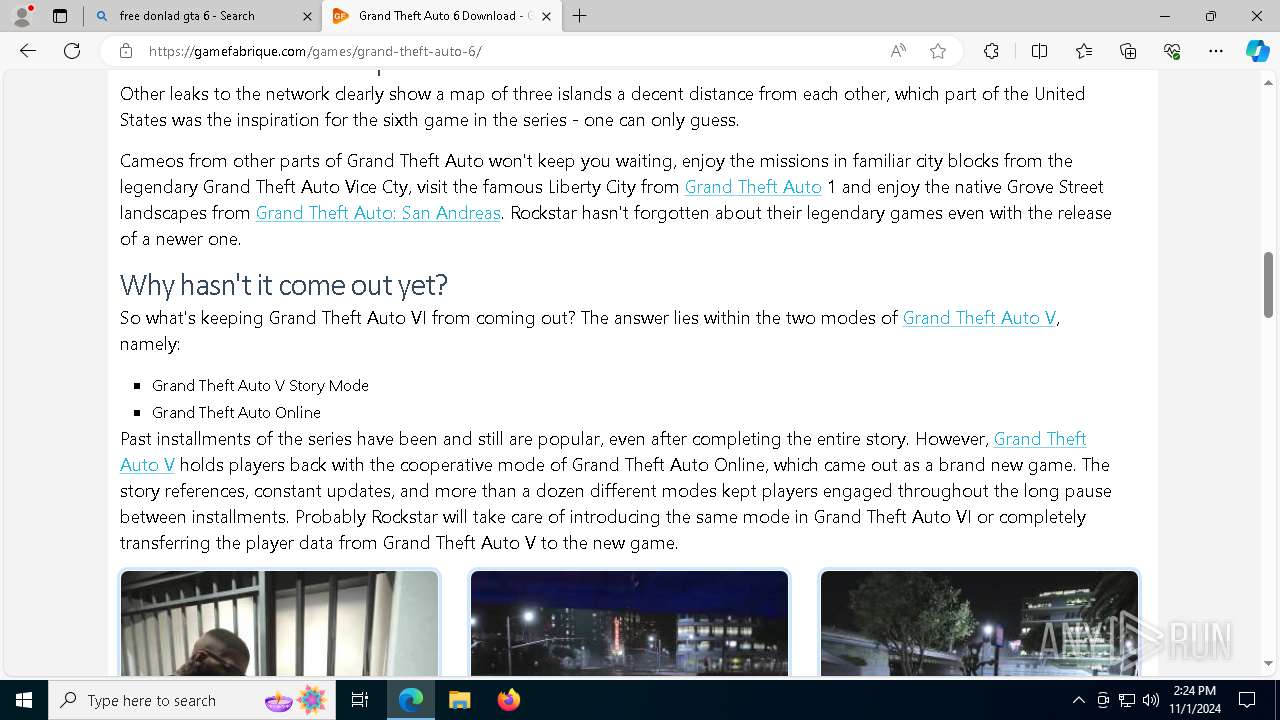Viewport: 1280px width, 720px height.
Task: Open the Collections icon
Action: [x=1128, y=51]
